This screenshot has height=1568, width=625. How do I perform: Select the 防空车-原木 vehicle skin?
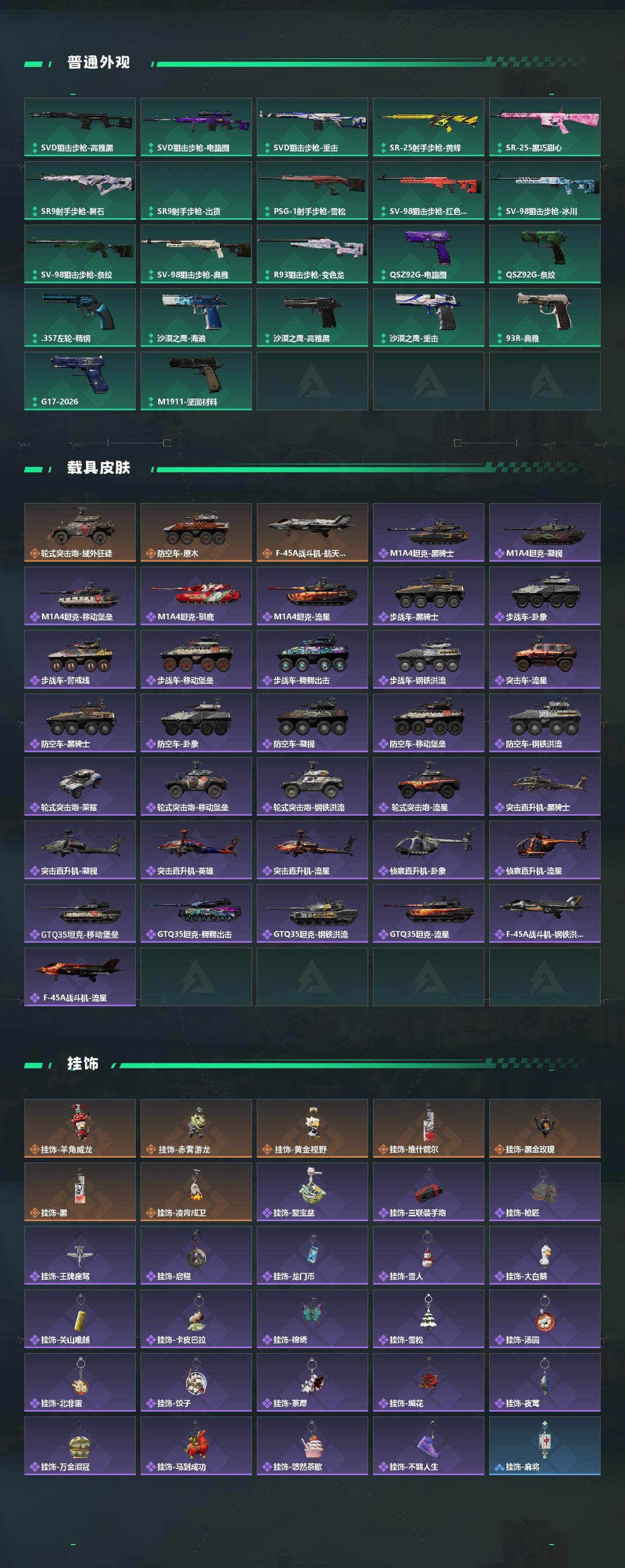(196, 532)
